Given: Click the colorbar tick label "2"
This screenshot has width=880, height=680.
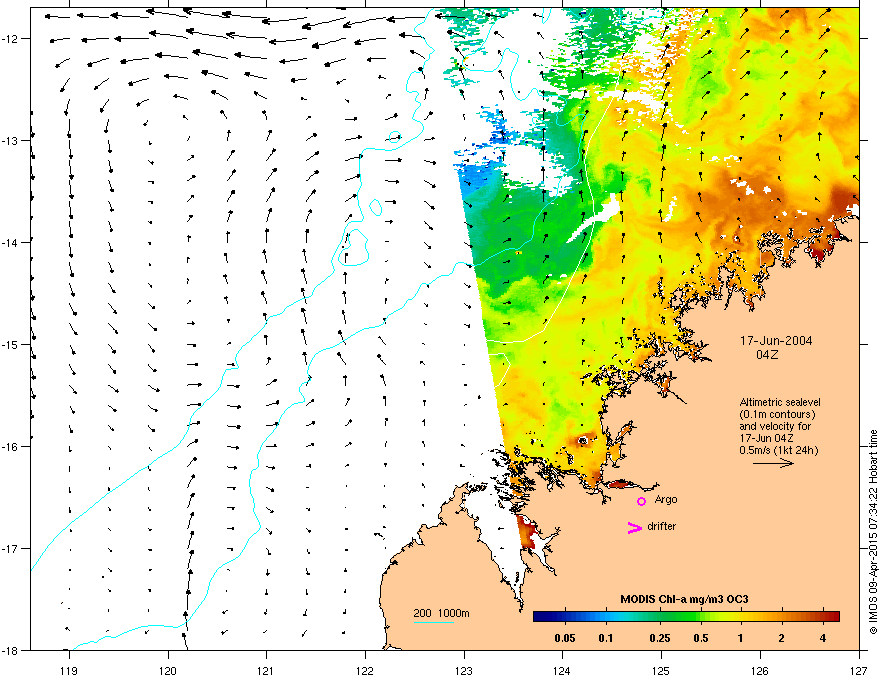Looking at the screenshot, I should (782, 638).
